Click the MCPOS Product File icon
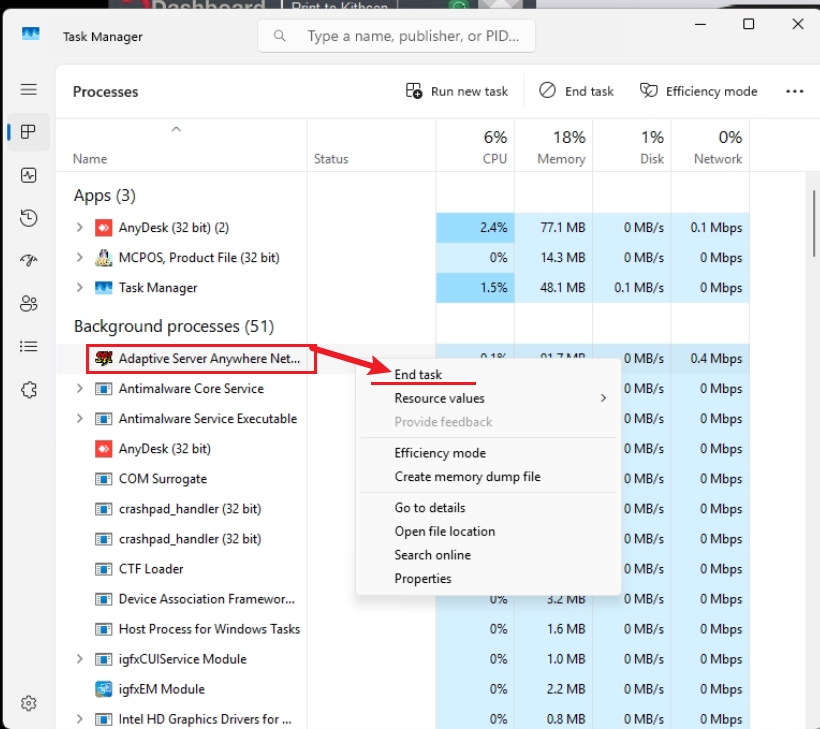The width and height of the screenshot is (820, 729). tap(104, 258)
